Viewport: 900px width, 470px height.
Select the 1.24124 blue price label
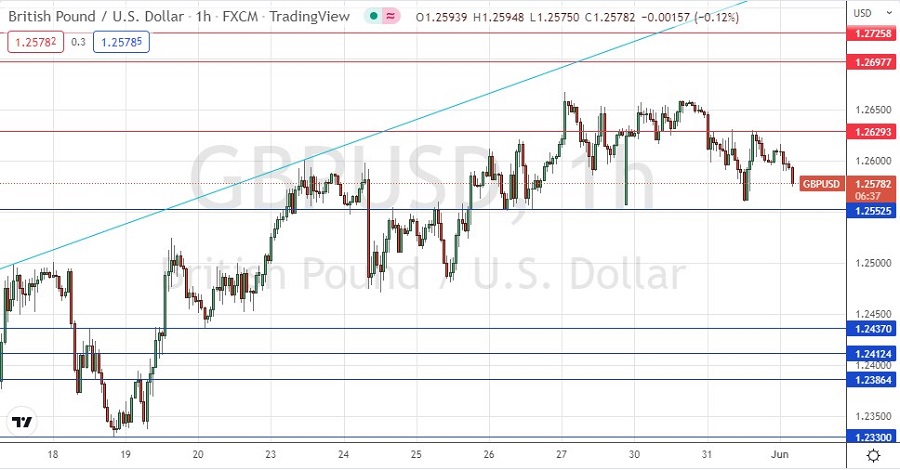(x=875, y=354)
